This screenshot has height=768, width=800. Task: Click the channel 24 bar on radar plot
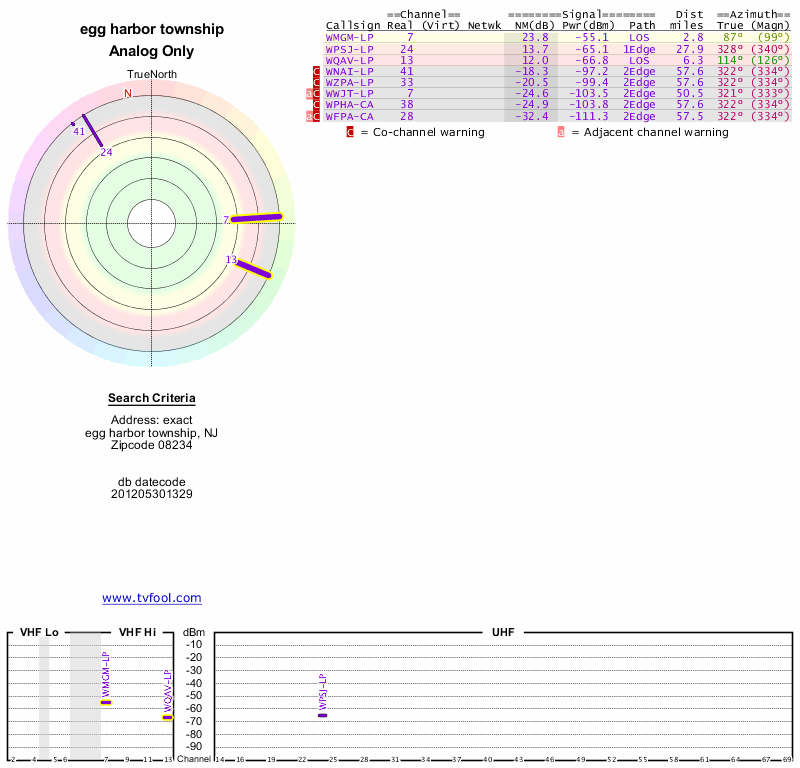point(93,131)
